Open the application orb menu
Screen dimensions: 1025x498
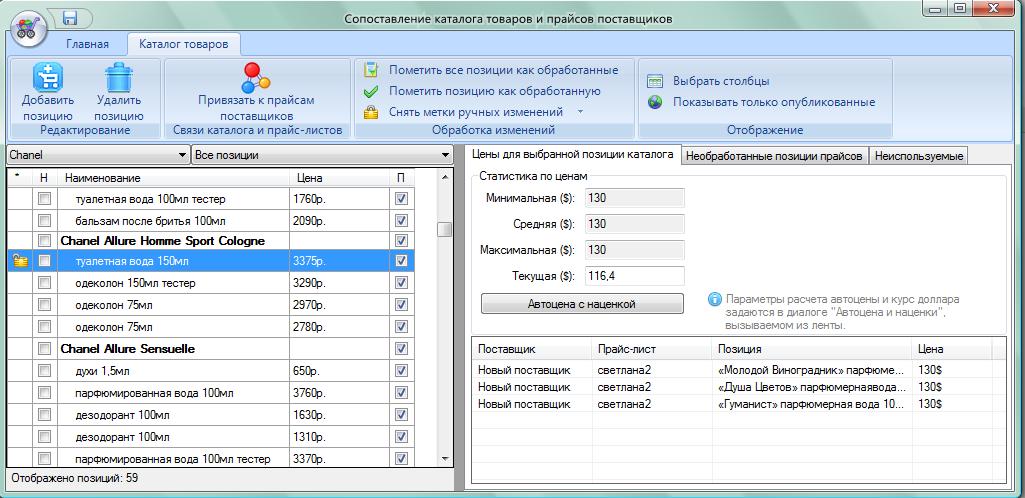point(27,27)
